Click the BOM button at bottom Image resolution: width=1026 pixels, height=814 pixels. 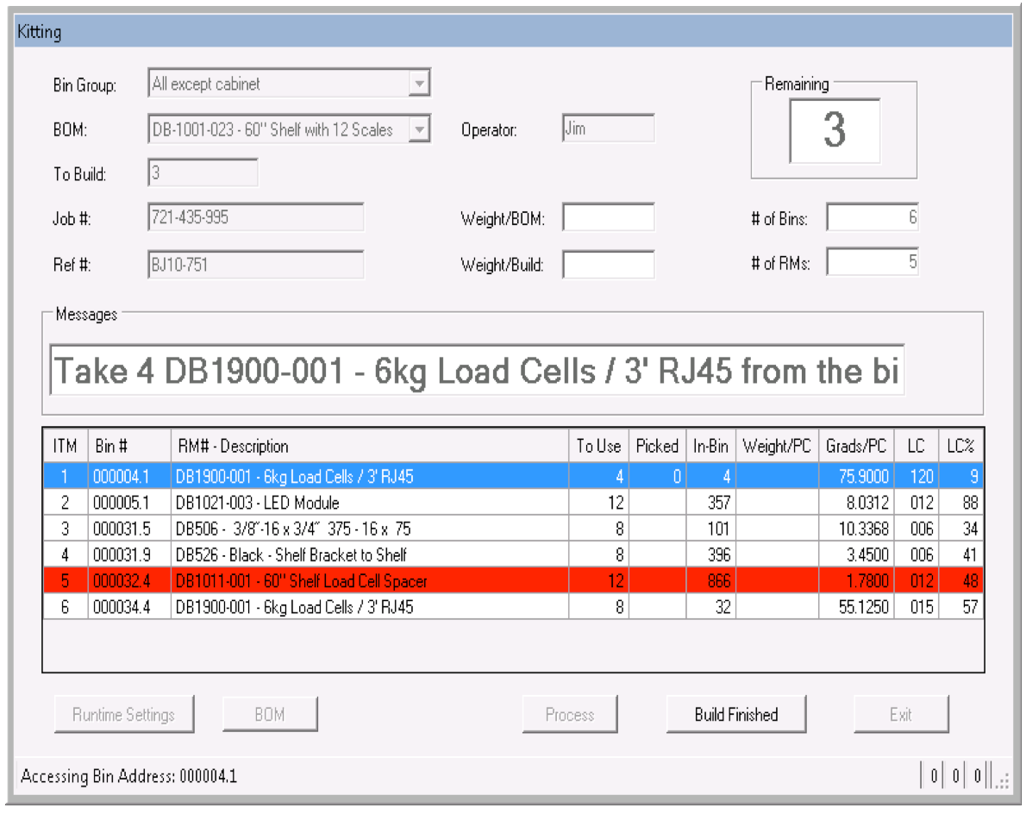pos(270,714)
